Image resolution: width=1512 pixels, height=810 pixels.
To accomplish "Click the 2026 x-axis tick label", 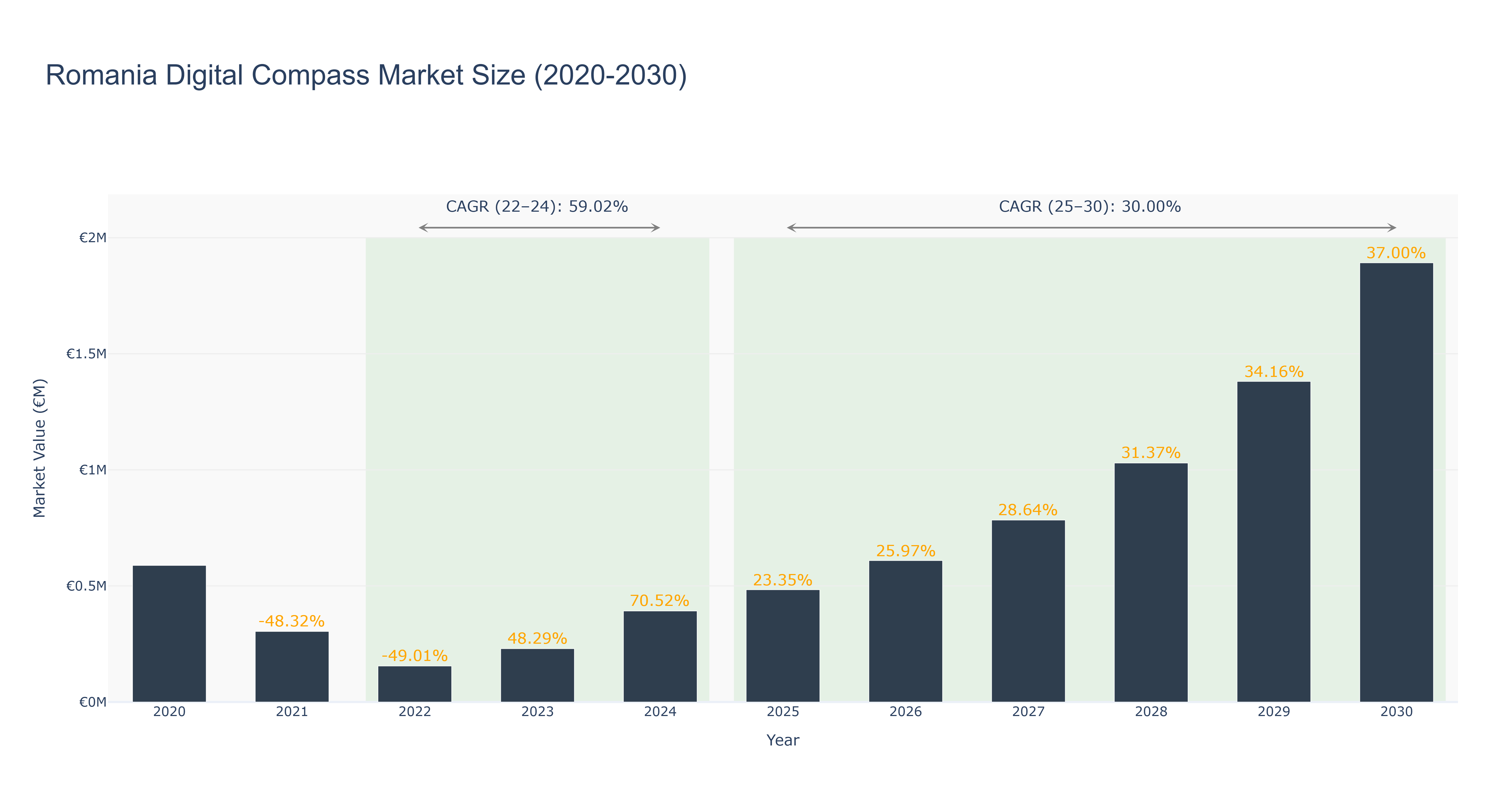I will [x=905, y=712].
